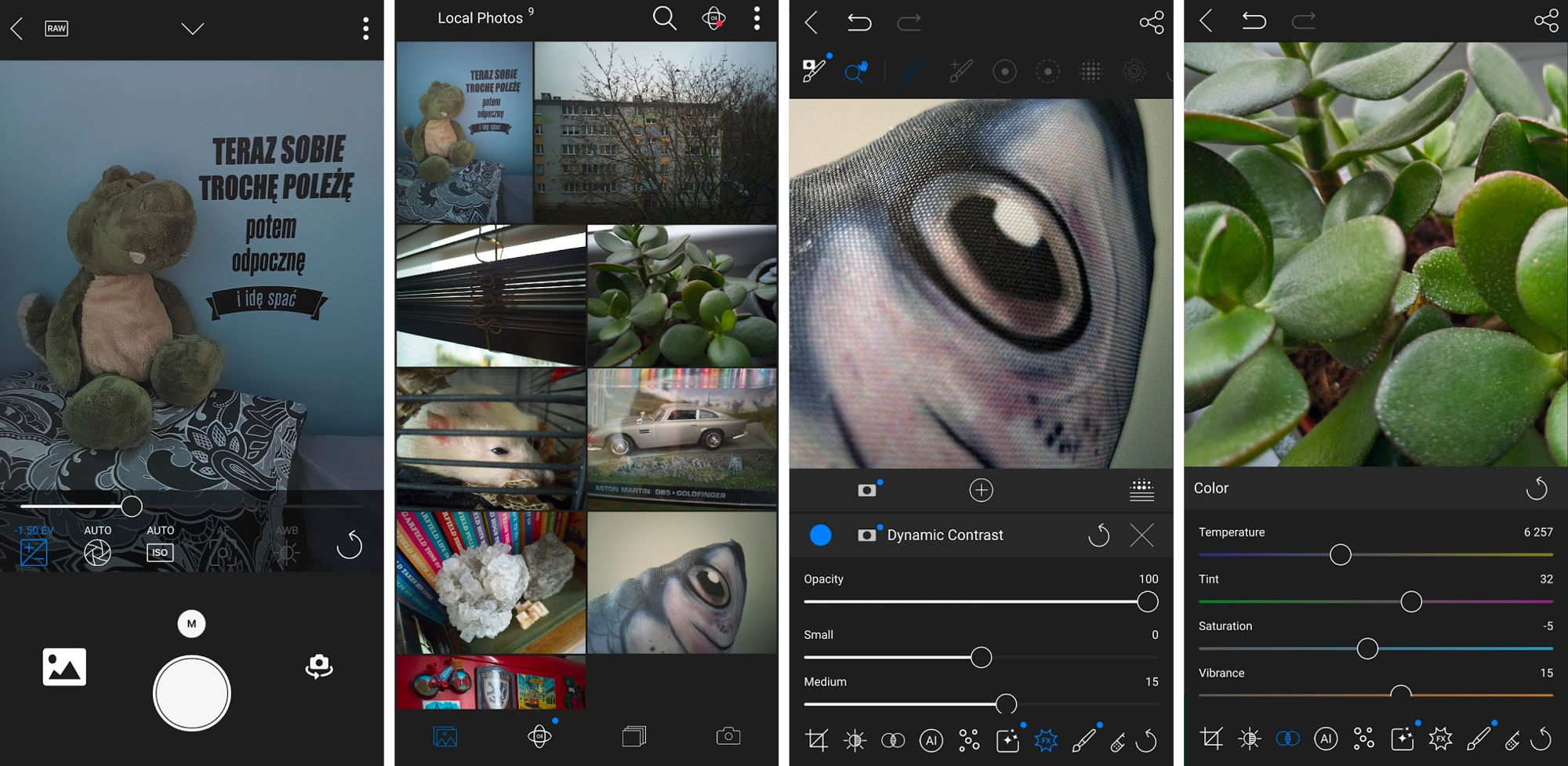Switch to the camera tab in bottom bar

coord(728,736)
